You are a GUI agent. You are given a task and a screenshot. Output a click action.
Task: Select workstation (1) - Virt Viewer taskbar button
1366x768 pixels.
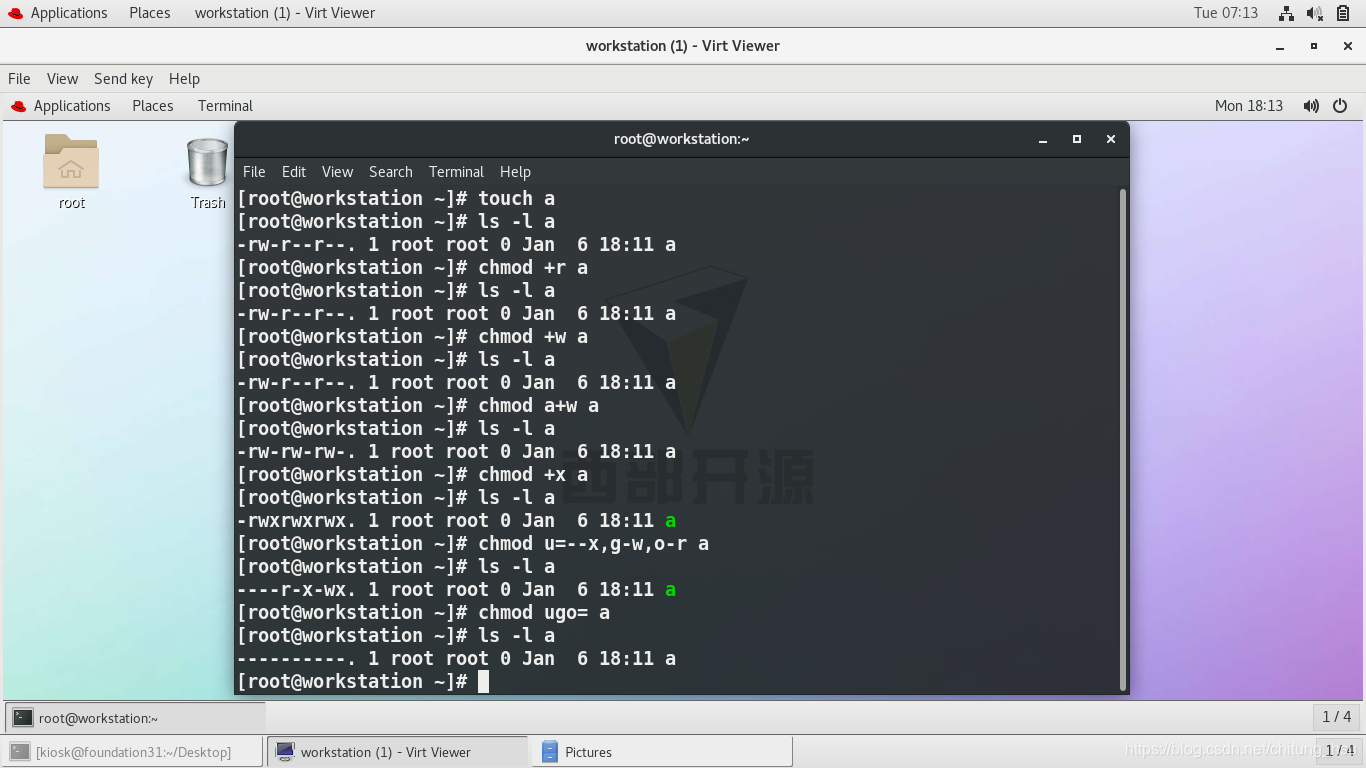[397, 752]
